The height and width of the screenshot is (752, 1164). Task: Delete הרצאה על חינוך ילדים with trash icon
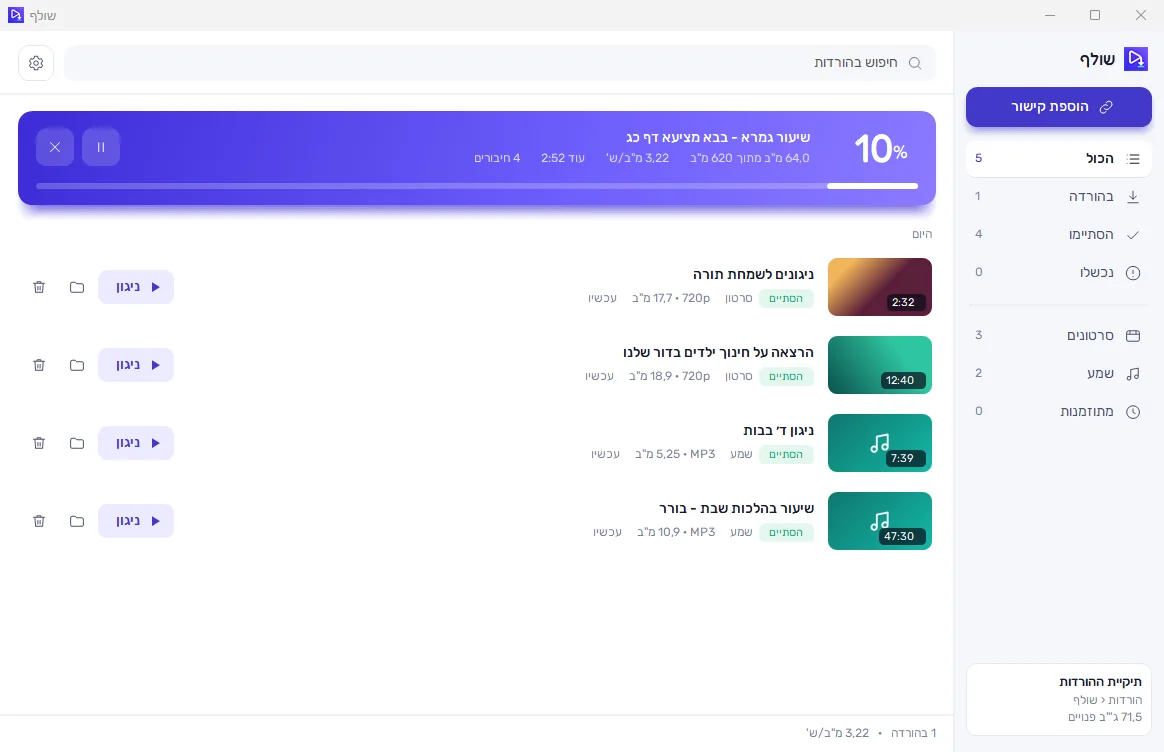(39, 365)
